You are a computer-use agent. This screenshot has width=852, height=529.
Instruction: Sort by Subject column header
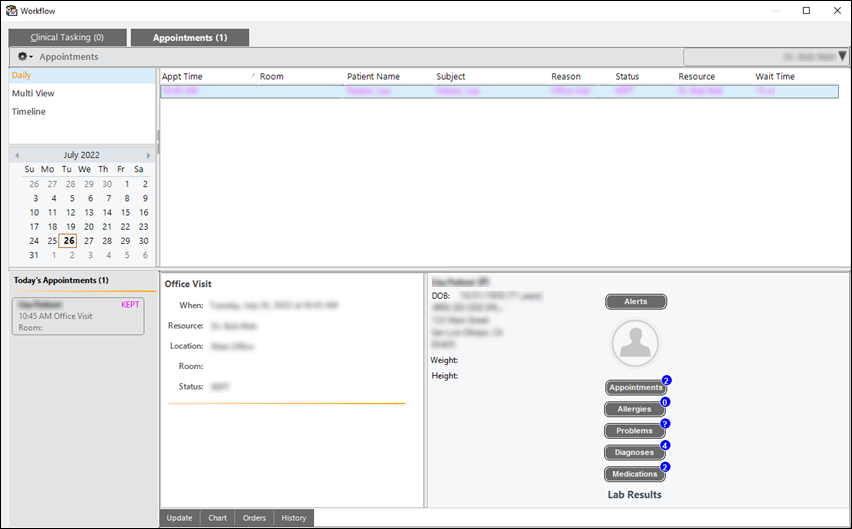click(x=450, y=77)
